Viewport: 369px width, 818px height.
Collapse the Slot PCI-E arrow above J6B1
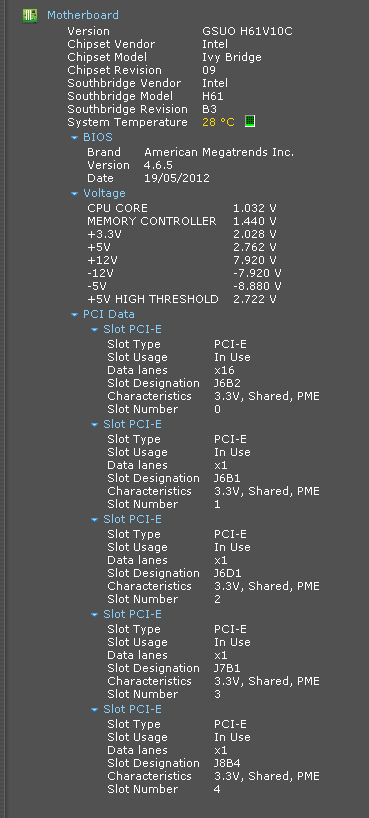[x=94, y=425]
